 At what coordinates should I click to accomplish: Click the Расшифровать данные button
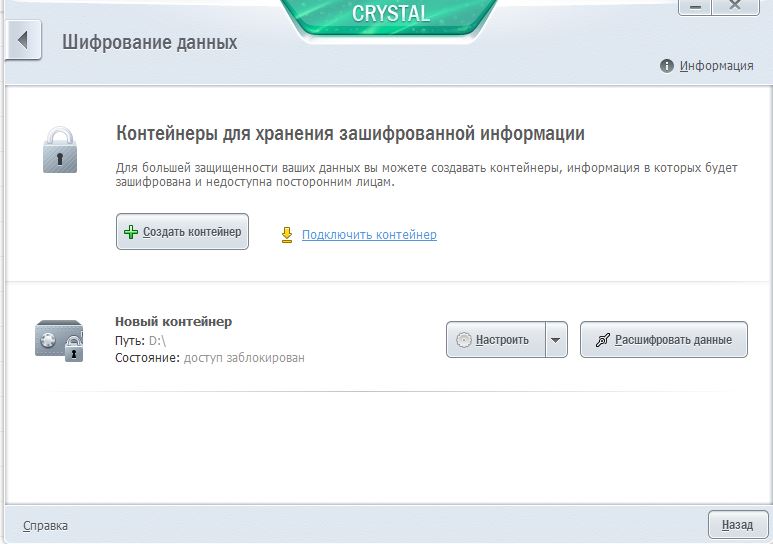pos(664,340)
